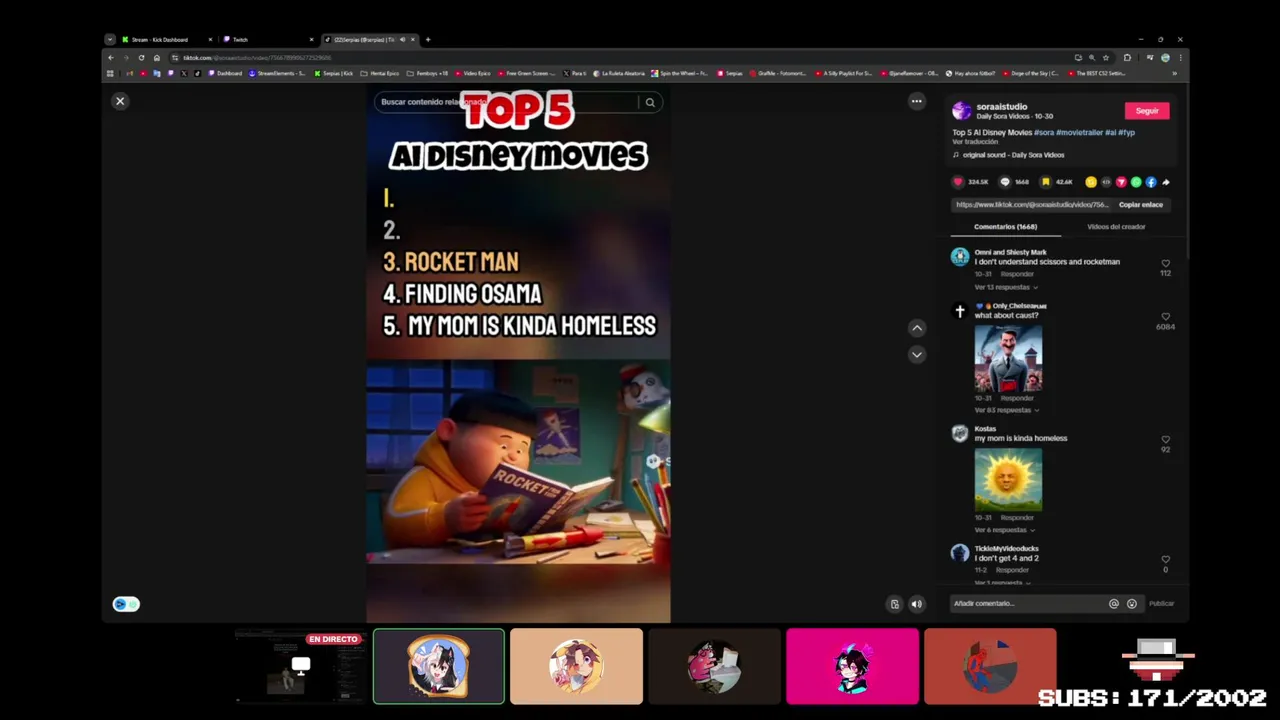
Task: Go to previous video with up arrow
Action: point(917,328)
